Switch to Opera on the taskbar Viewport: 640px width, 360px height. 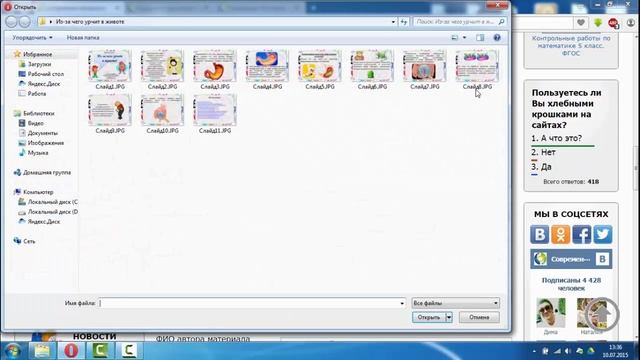71,351
